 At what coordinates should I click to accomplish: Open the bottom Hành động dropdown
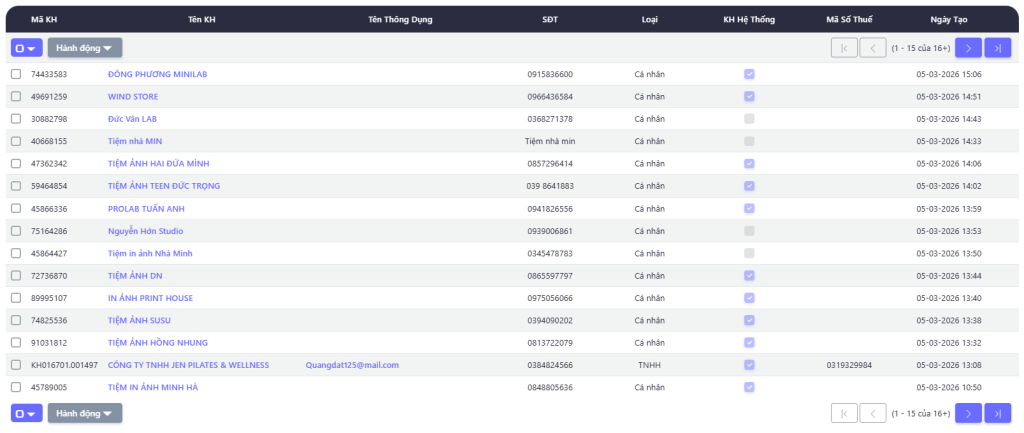[85, 413]
